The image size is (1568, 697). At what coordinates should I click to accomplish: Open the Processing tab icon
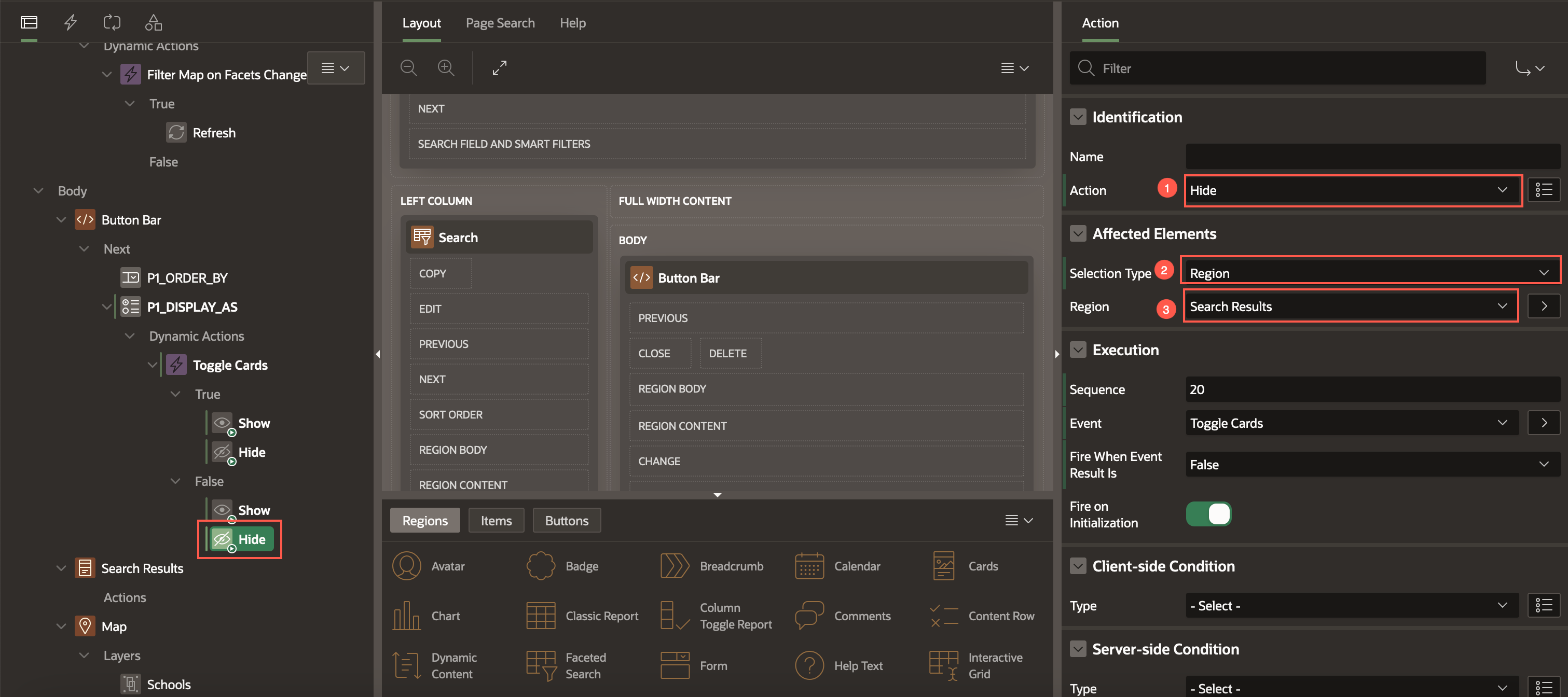[x=112, y=22]
